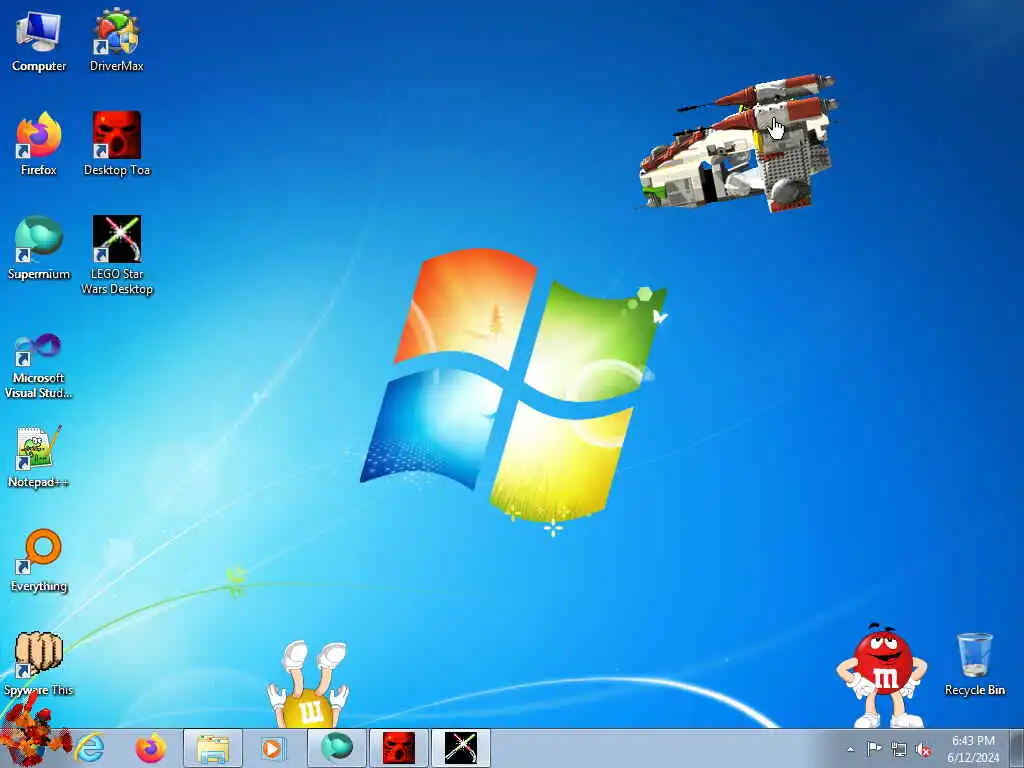The width and height of the screenshot is (1024, 768).
Task: Click the red M&M desktop character
Action: pos(882,675)
